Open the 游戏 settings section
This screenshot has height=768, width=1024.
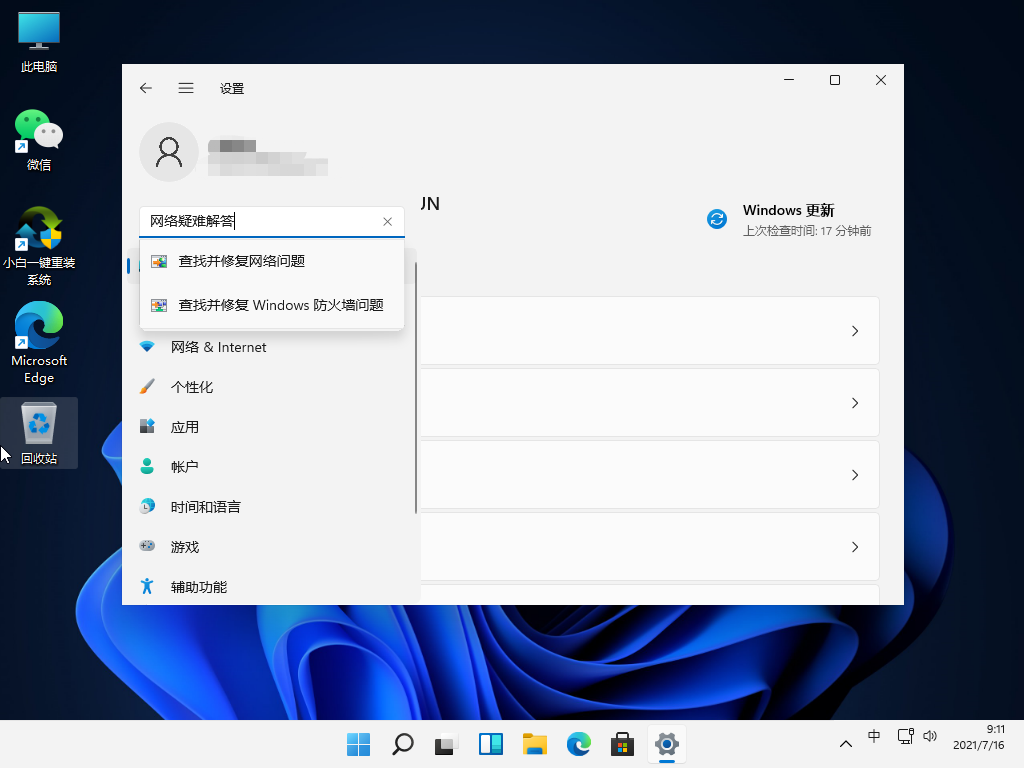coord(184,547)
